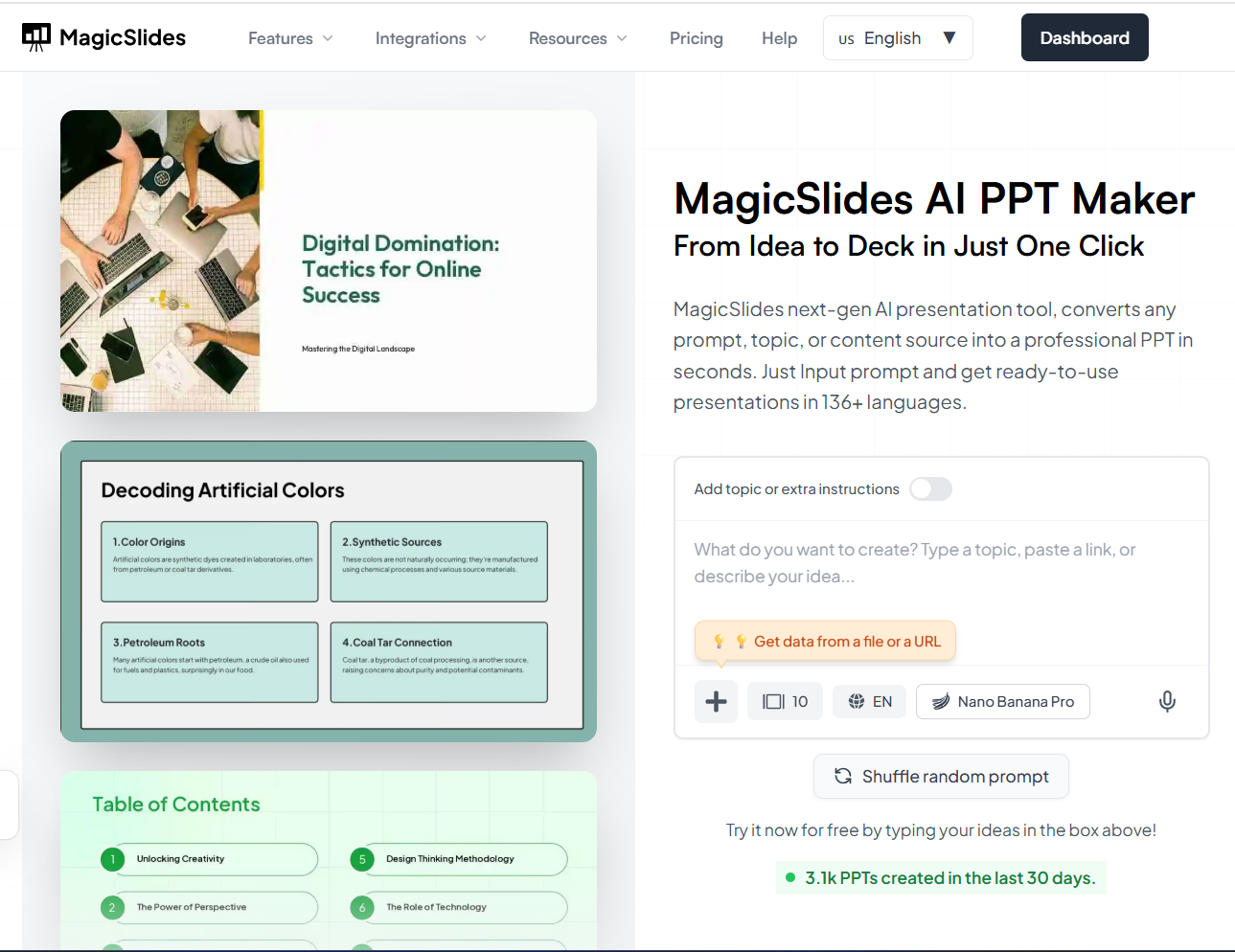
Task: Click the From Idea to Deck subheading
Action: [908, 246]
